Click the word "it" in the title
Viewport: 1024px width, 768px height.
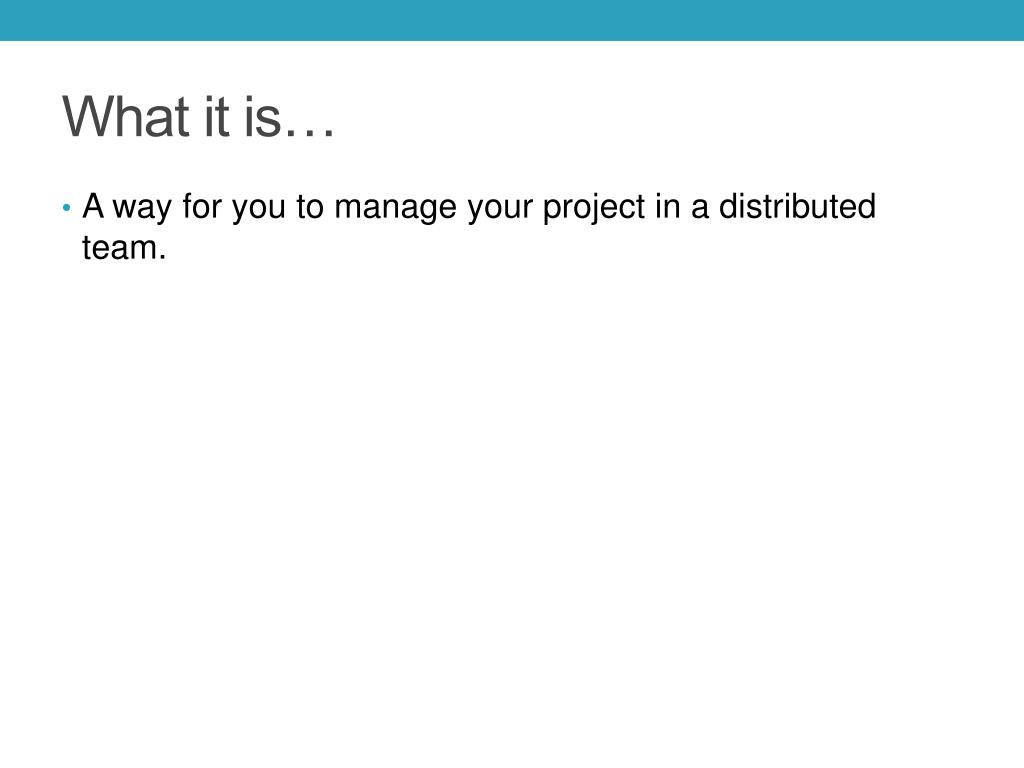217,116
